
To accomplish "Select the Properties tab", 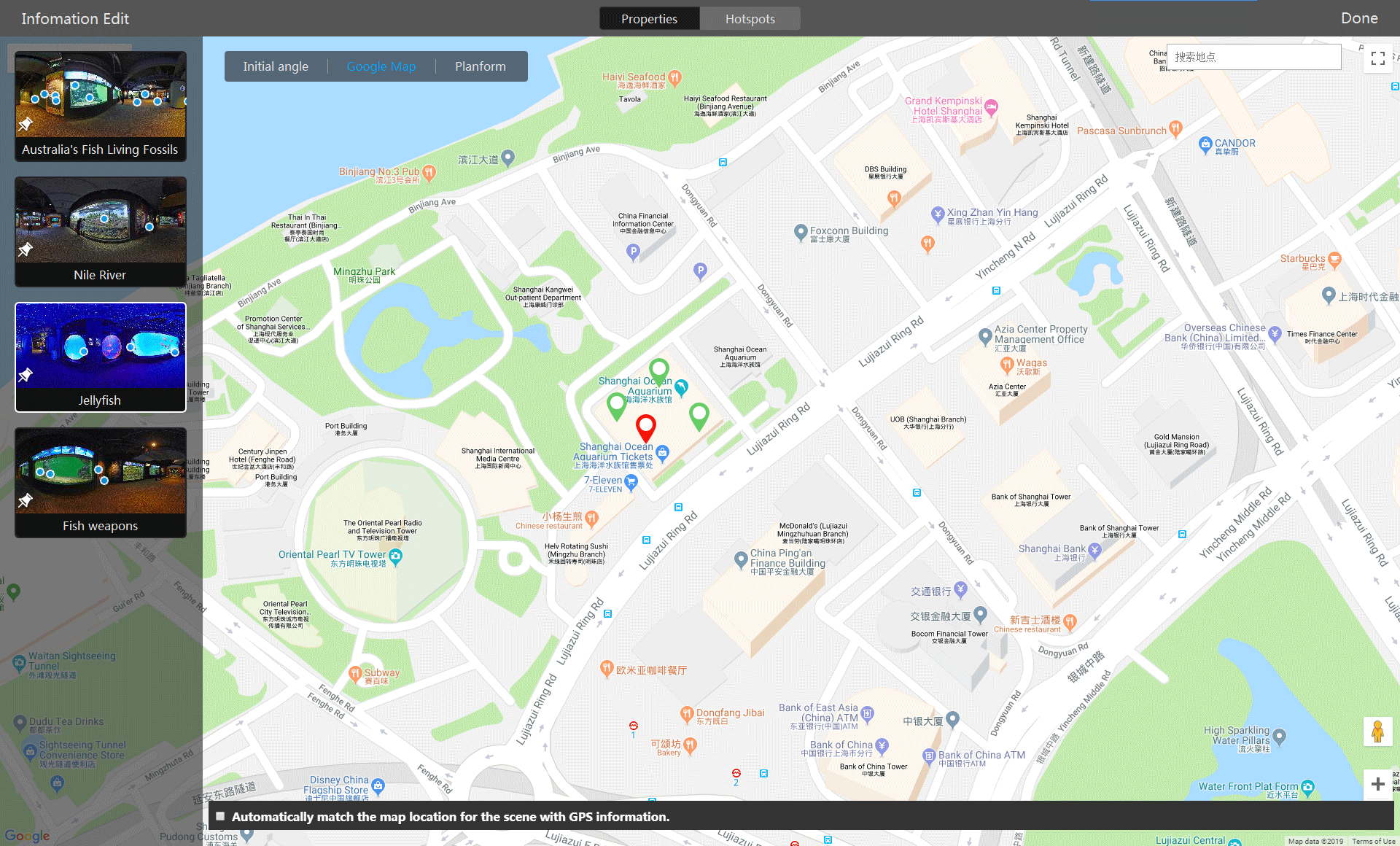I will (x=649, y=19).
